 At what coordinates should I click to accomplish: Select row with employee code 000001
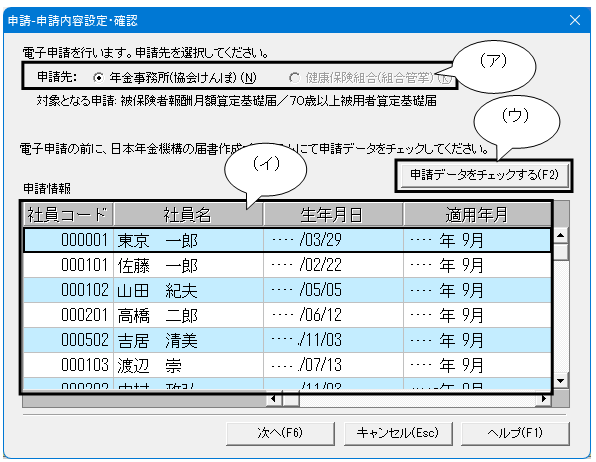(x=287, y=240)
